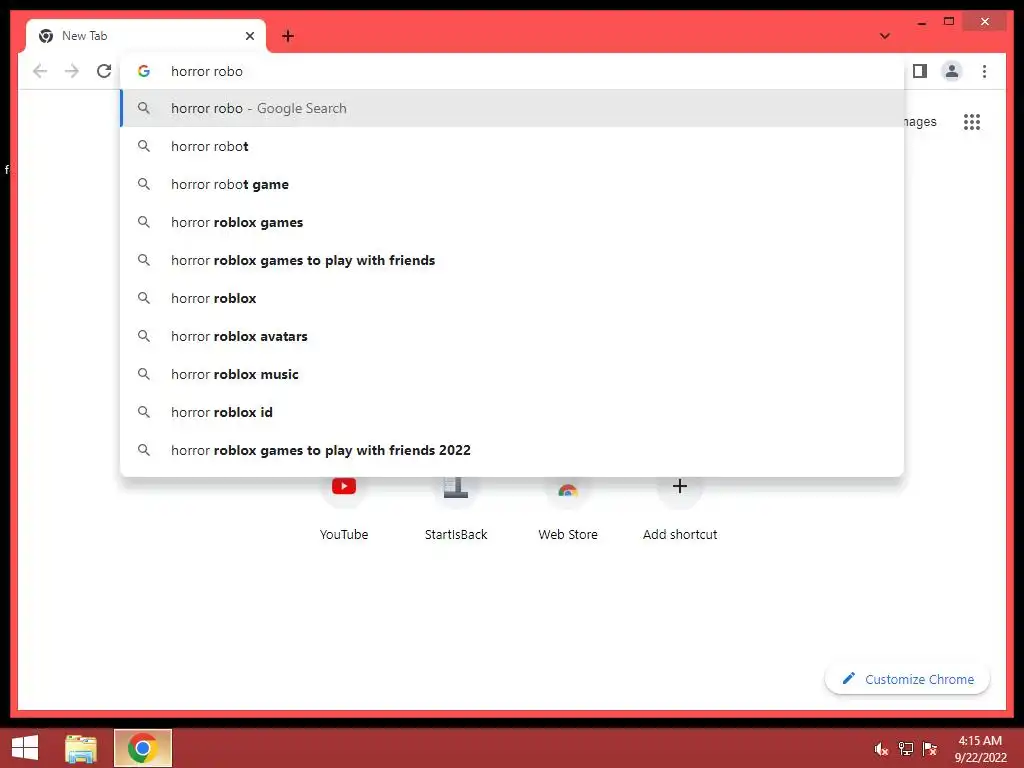Reload the page with refresh icon

[x=104, y=71]
